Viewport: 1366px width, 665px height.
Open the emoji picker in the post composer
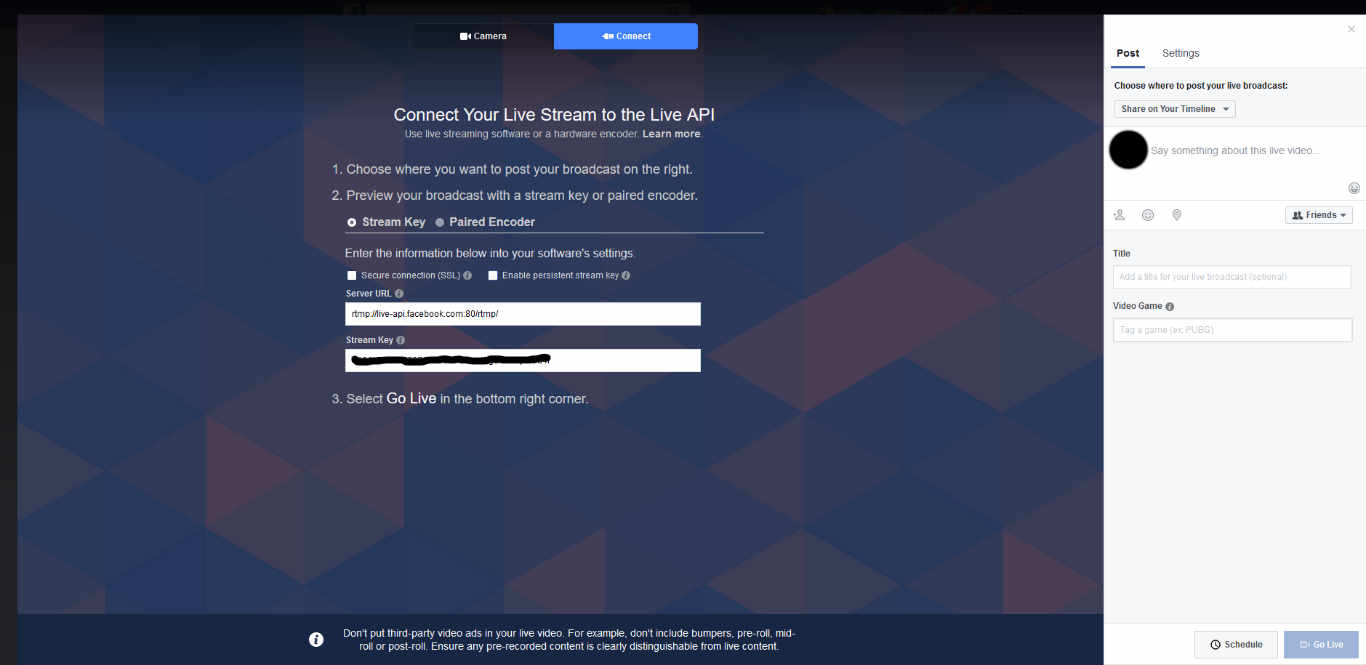(1353, 188)
